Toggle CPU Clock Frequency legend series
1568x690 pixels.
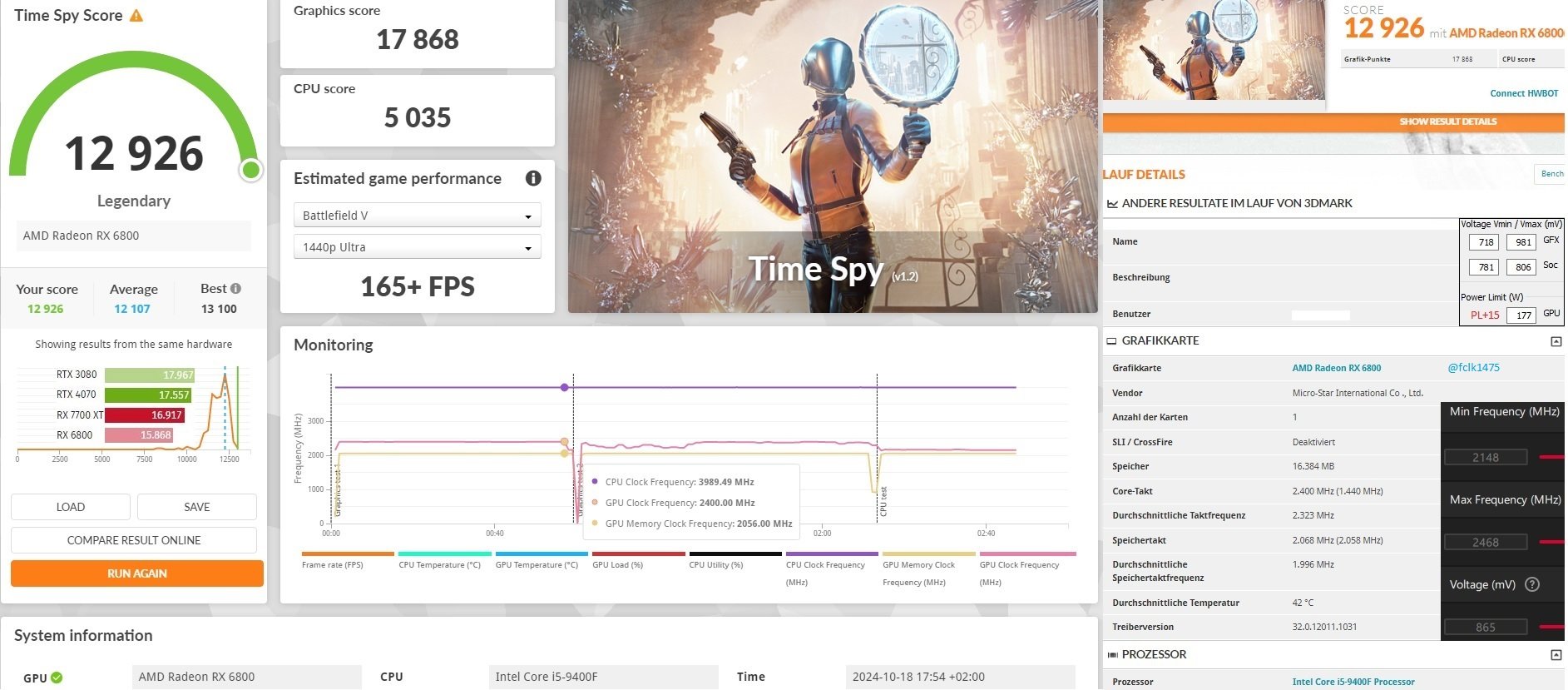click(x=832, y=568)
